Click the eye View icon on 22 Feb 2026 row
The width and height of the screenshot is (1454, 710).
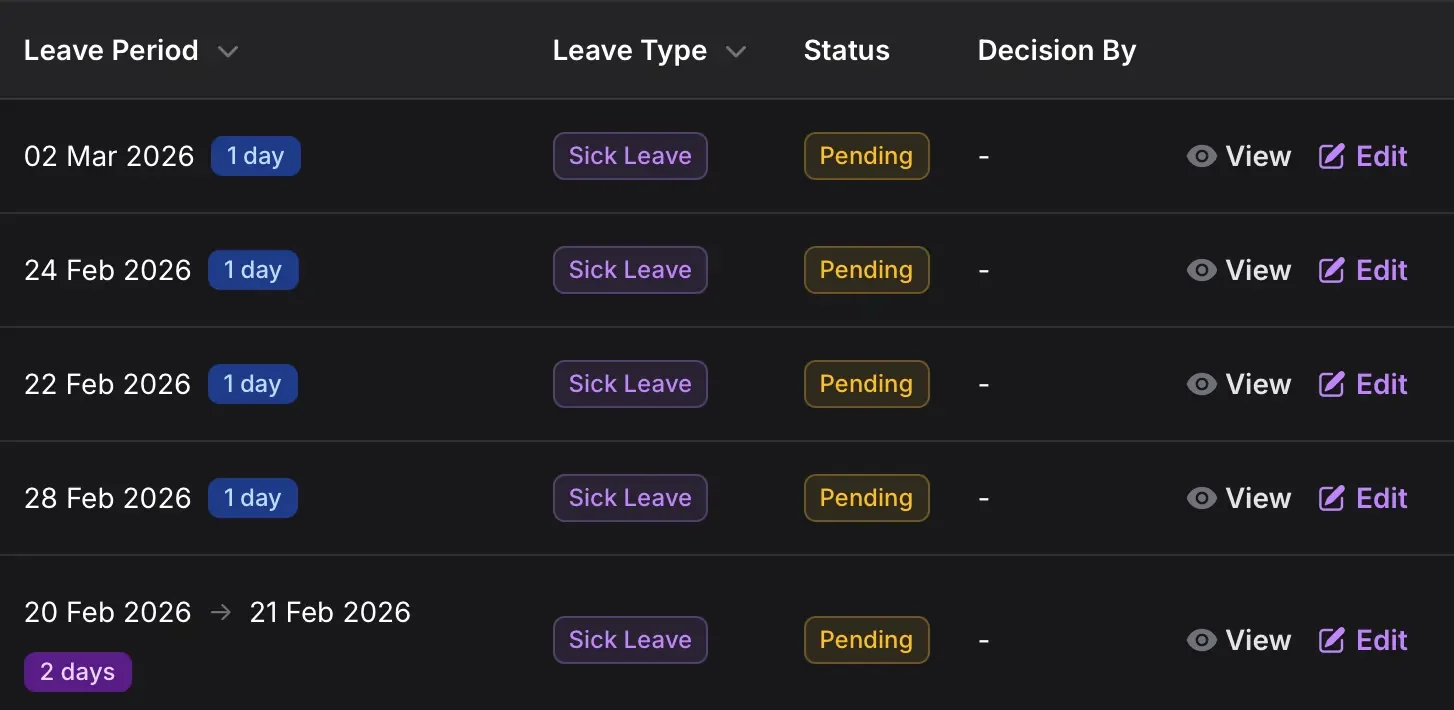[x=1201, y=384]
